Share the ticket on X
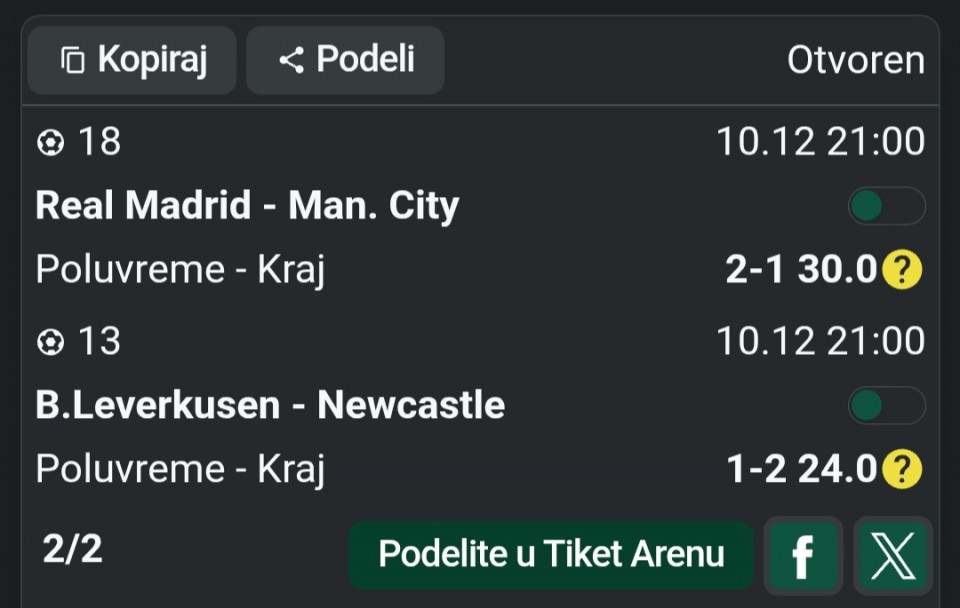960x608 pixels. [x=893, y=556]
